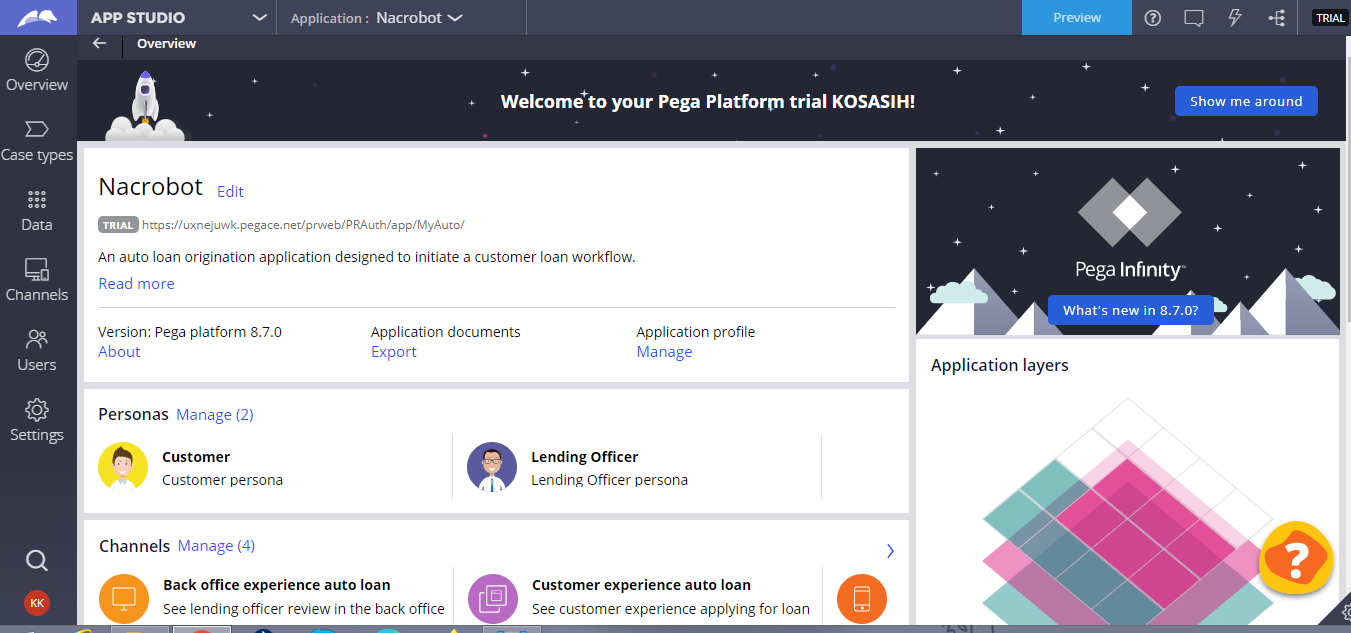Click What's new in 8.7.0? button
The width and height of the screenshot is (1351, 633).
(x=1130, y=310)
